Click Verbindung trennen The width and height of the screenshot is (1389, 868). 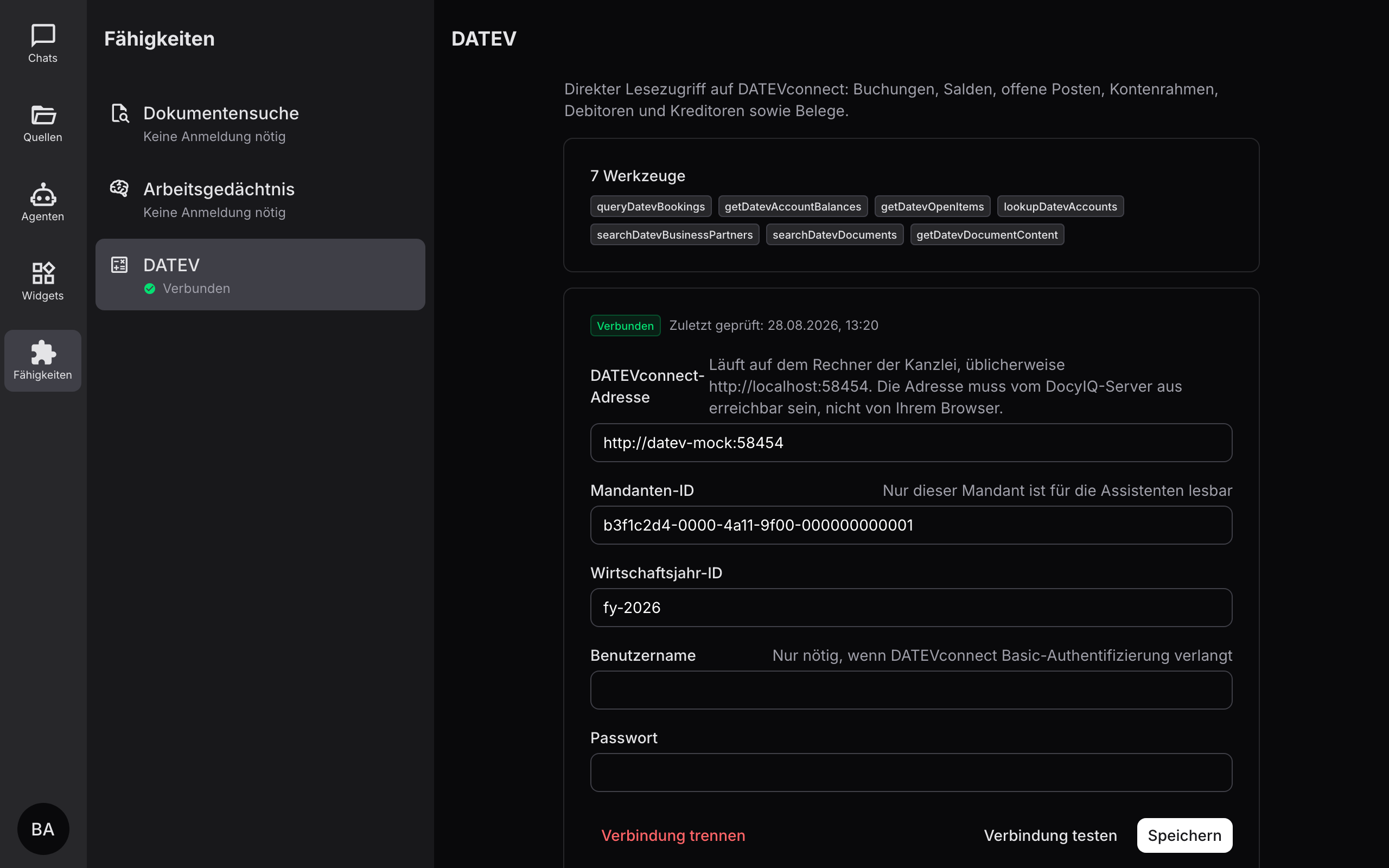(673, 835)
